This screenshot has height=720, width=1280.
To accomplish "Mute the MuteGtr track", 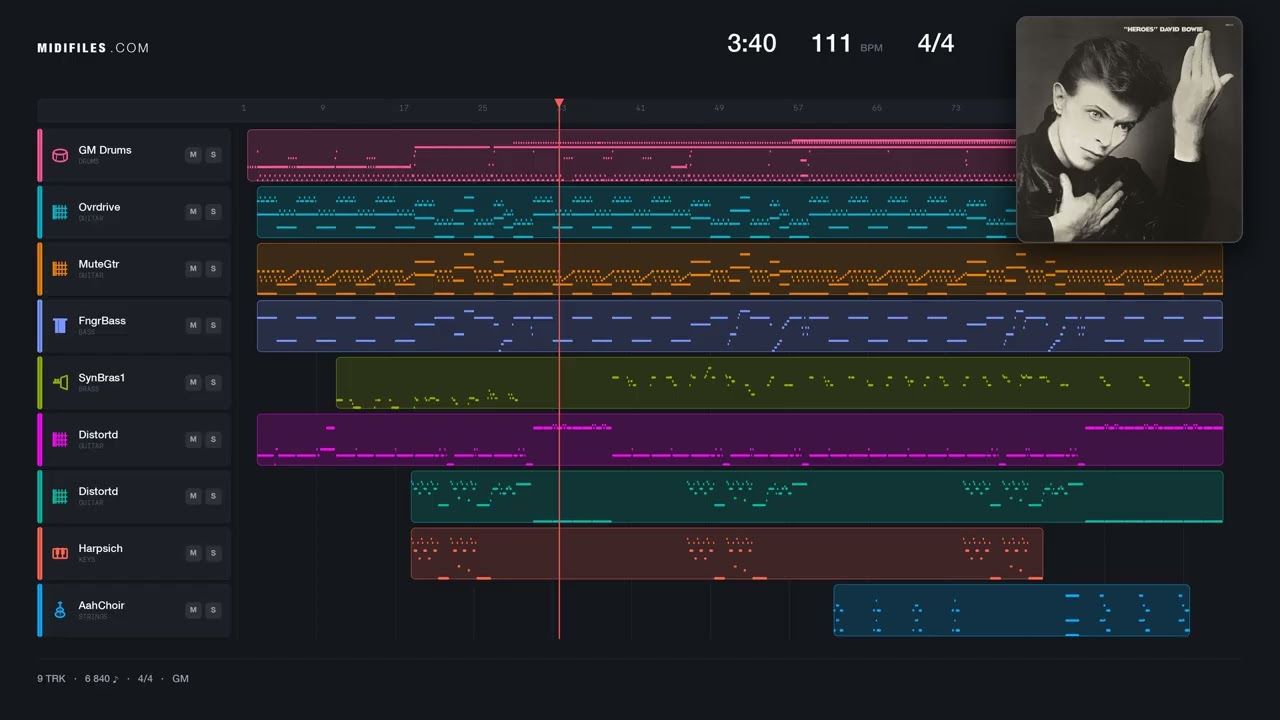I will click(193, 269).
